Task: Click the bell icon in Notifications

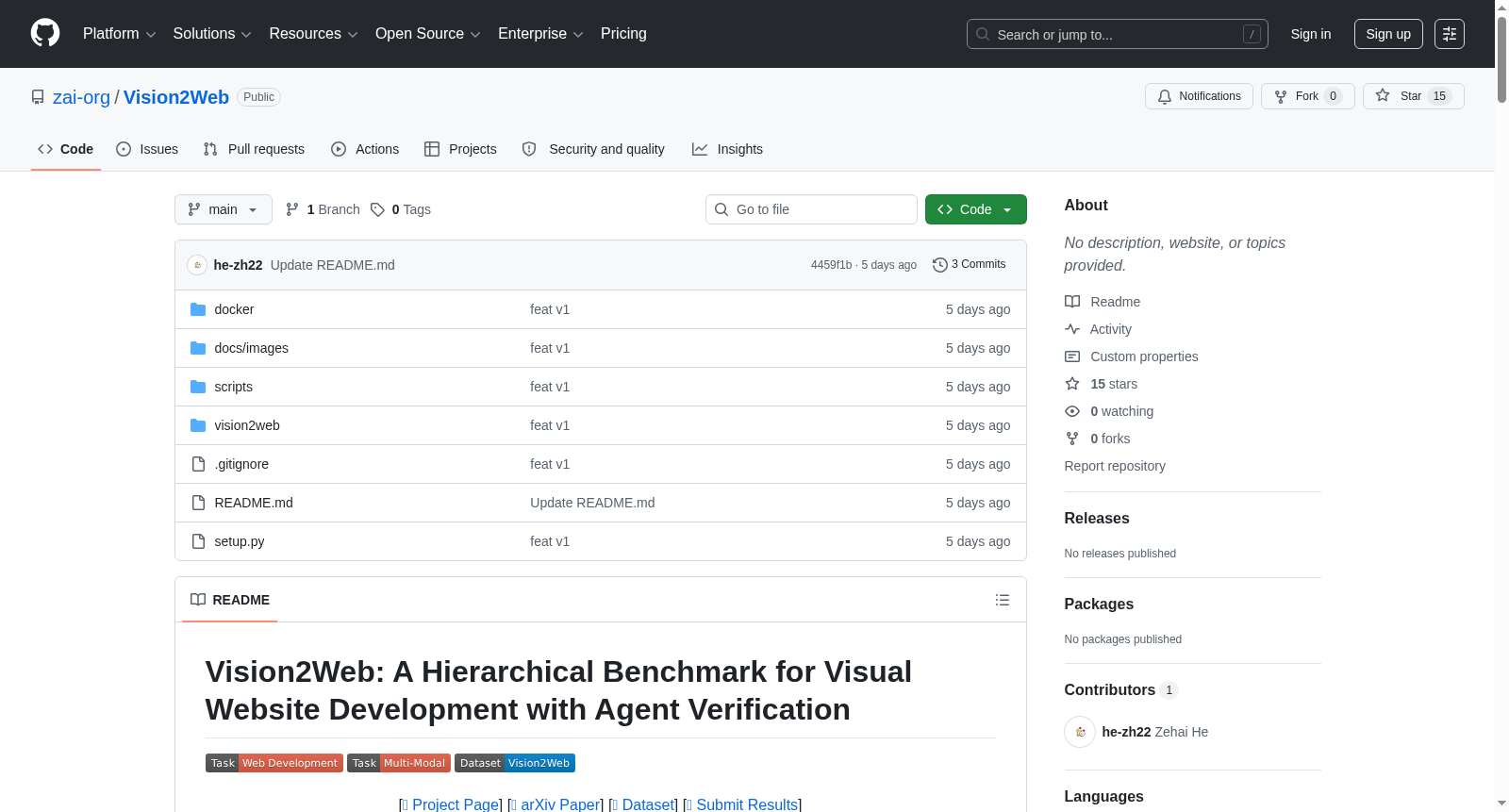Action: [x=1165, y=96]
